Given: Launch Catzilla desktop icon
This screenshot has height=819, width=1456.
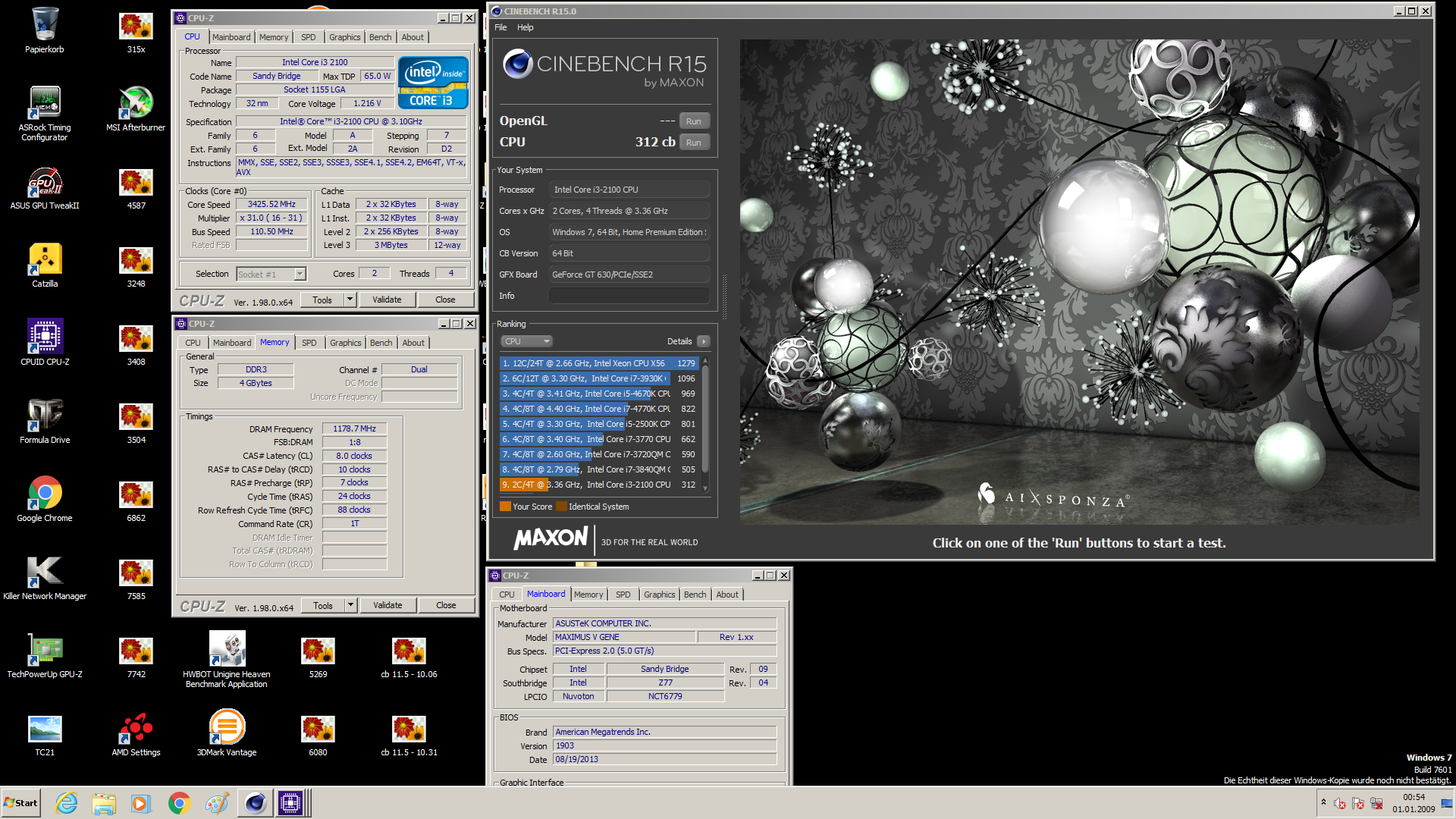Looking at the screenshot, I should coord(45,265).
